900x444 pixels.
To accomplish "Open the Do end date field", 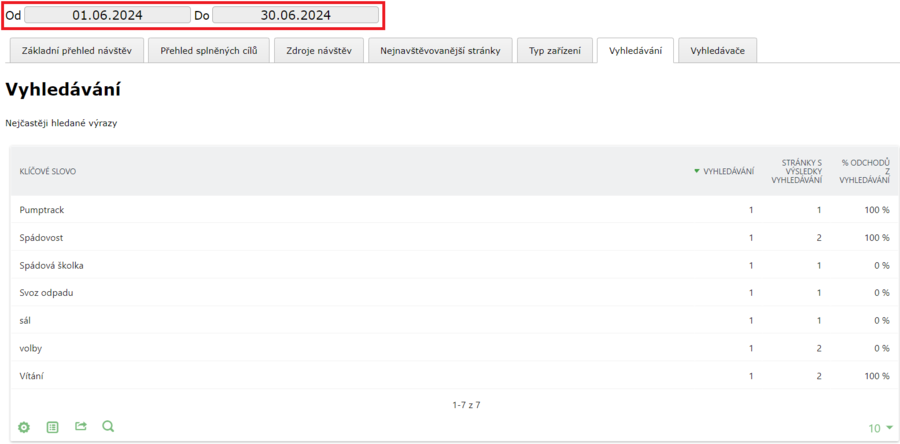I will pyautogui.click(x=295, y=15).
